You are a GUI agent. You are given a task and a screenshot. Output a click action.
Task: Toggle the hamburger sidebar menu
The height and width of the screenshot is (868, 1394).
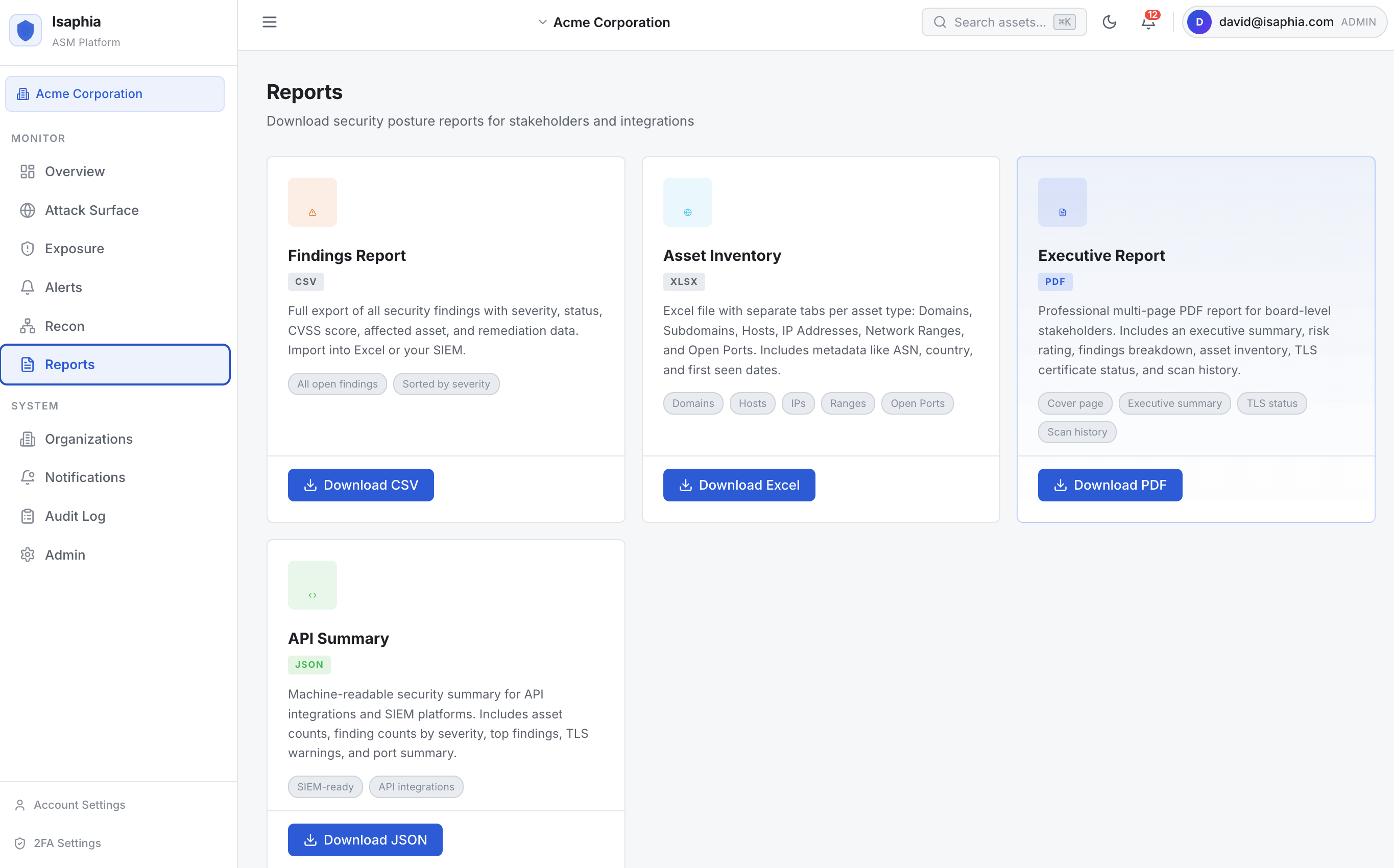tap(269, 22)
